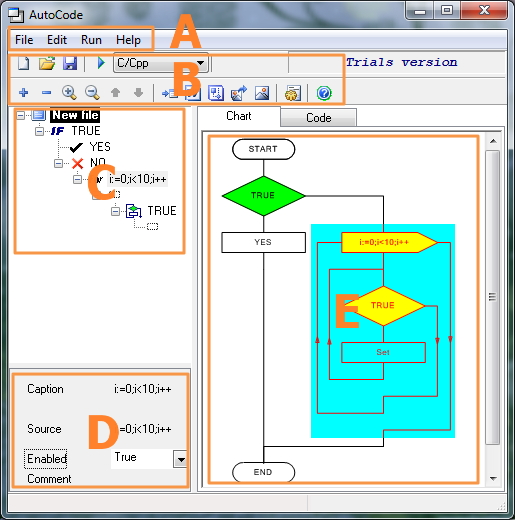Collapse the IF TRUE tree node
The height and width of the screenshot is (520, 515).
point(39,131)
